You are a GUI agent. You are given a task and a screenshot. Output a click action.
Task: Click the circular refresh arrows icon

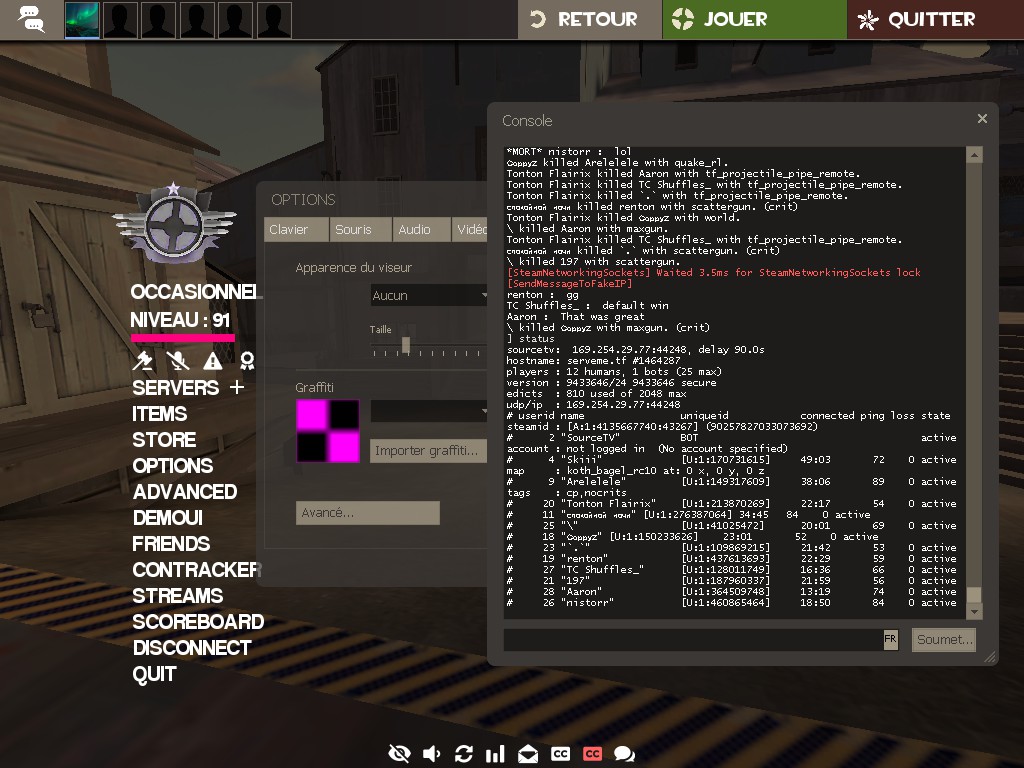(x=463, y=754)
